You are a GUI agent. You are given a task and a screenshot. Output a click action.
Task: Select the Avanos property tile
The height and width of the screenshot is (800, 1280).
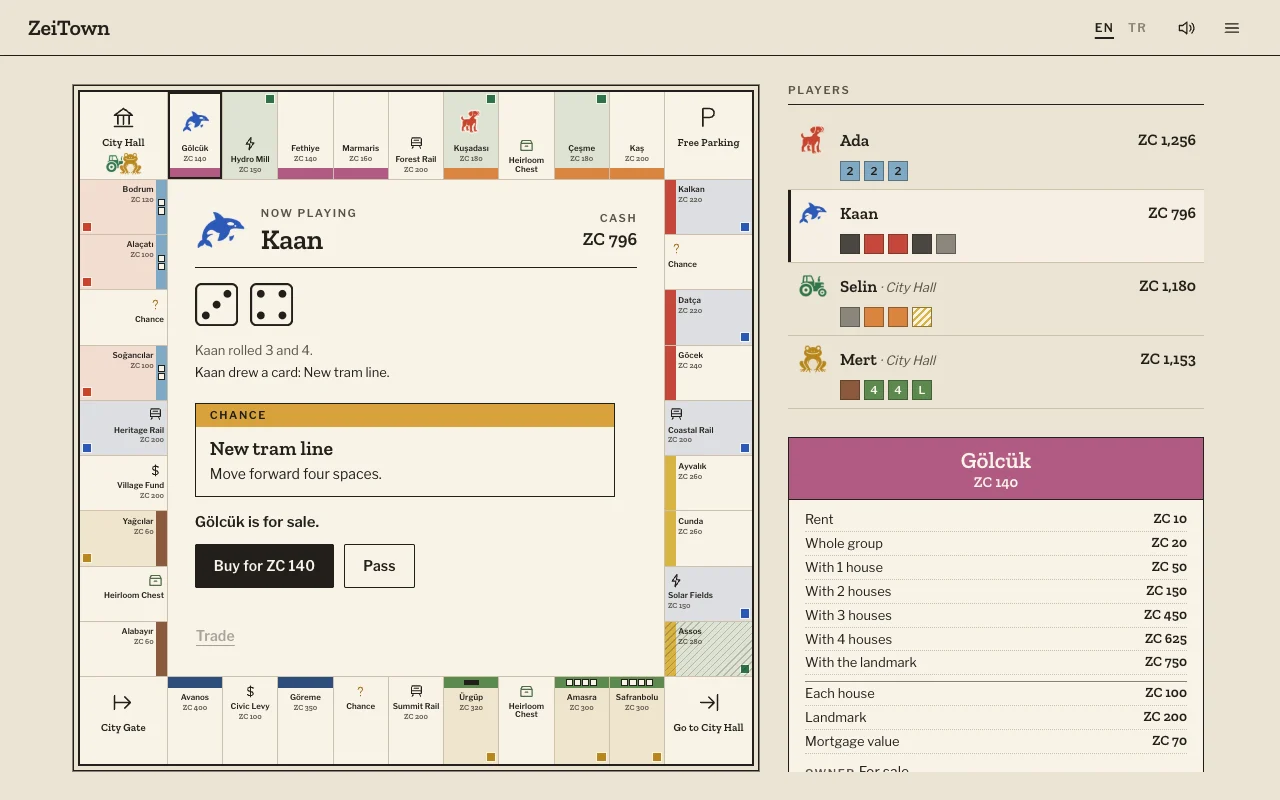pos(195,720)
